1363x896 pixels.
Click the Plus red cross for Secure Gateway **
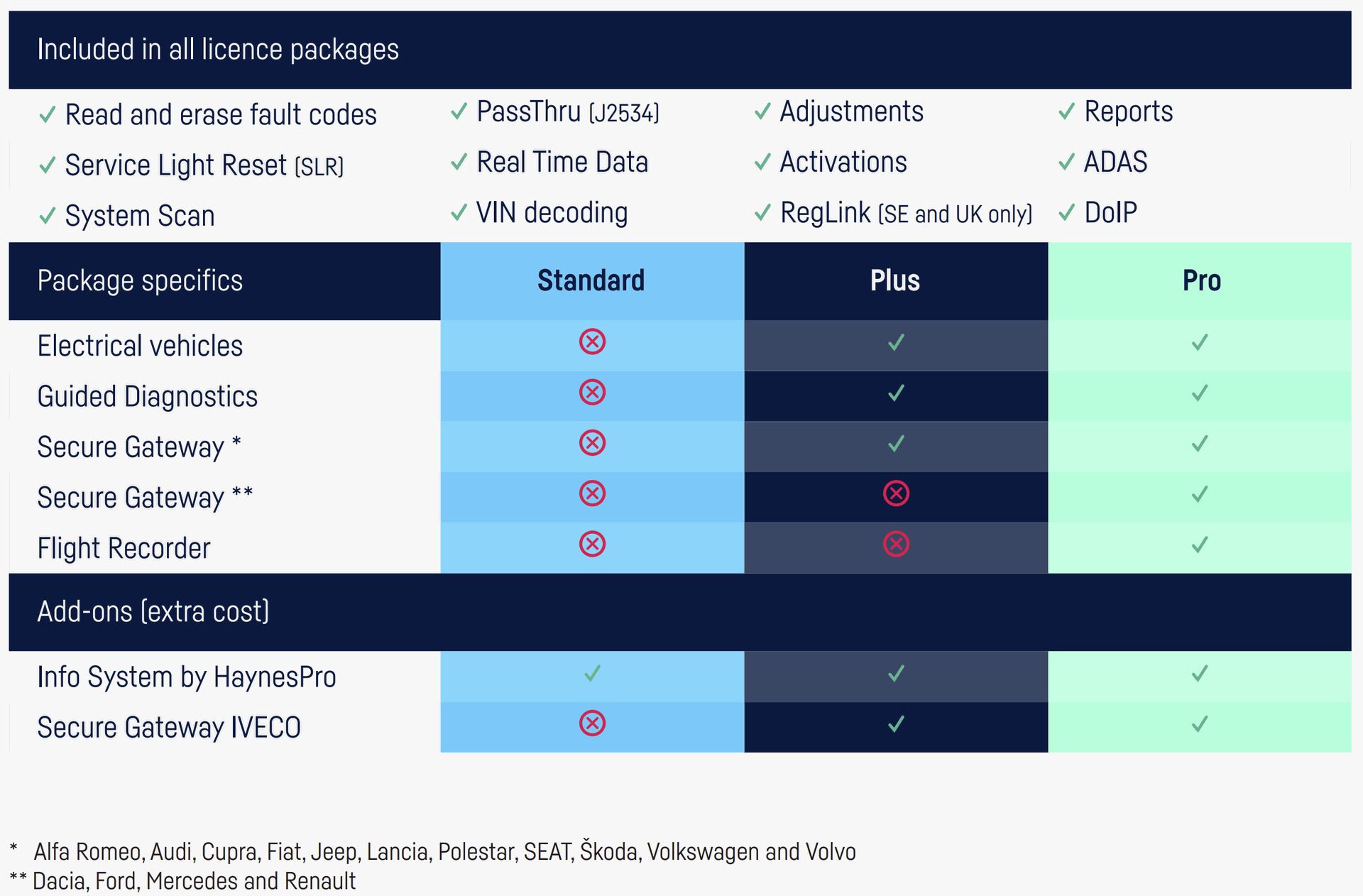pyautogui.click(x=896, y=493)
